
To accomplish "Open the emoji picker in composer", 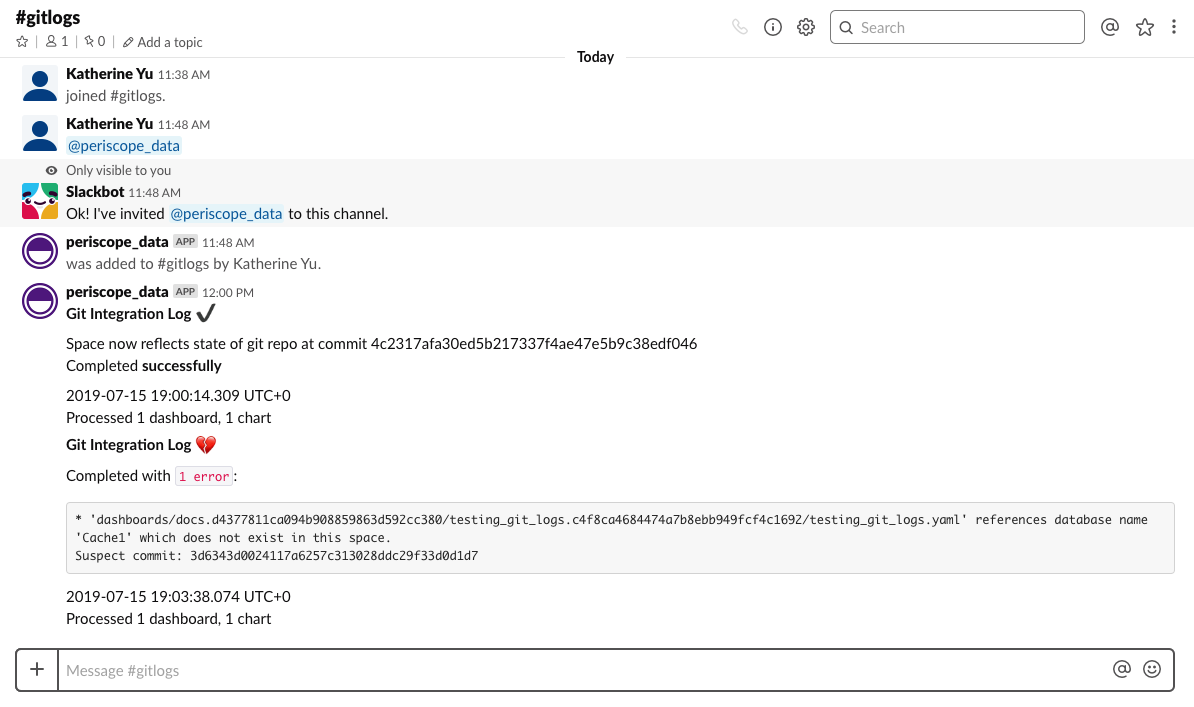I will tap(1152, 669).
